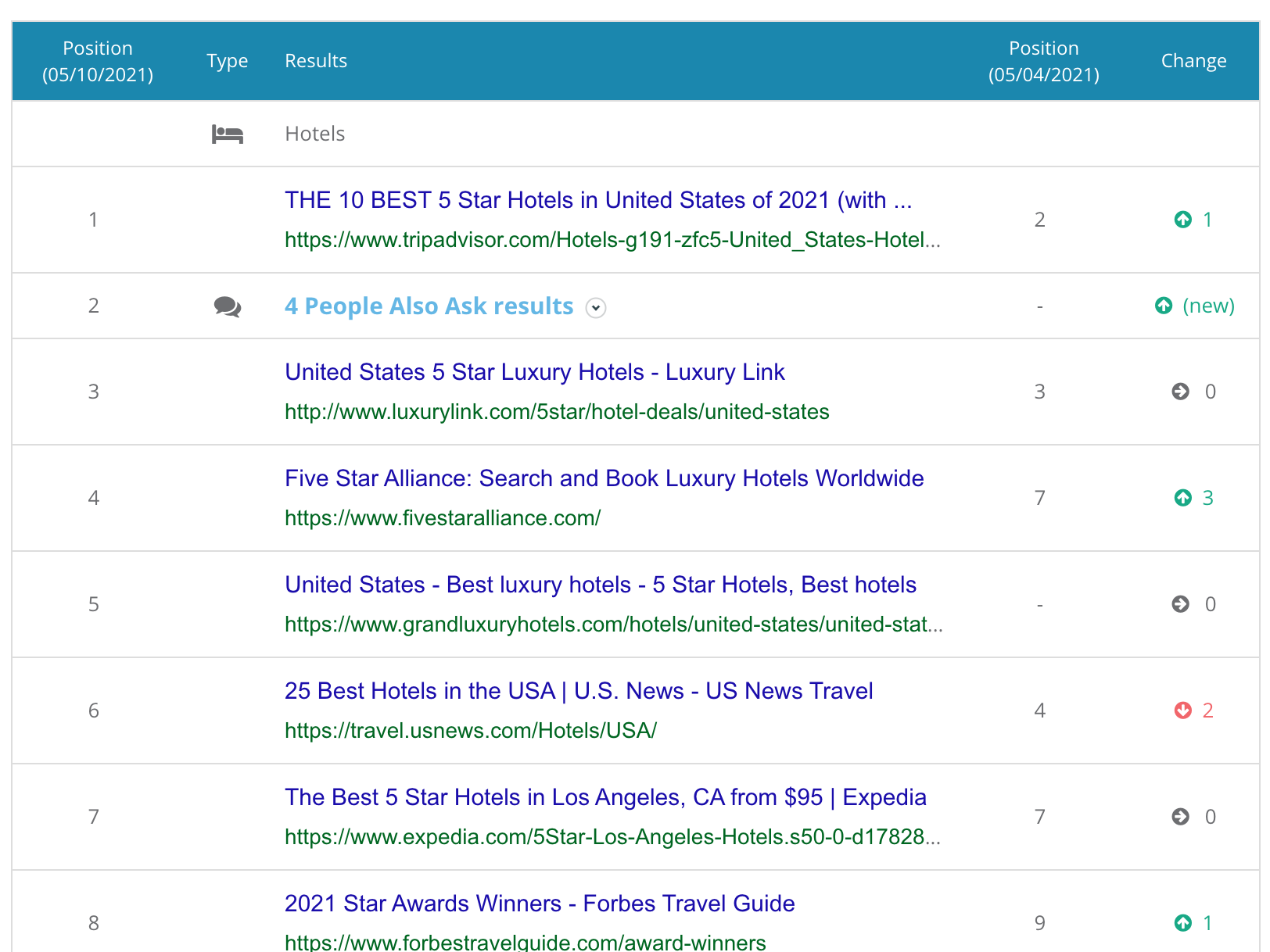Click the Hotels bed icon
Screen dimensions: 1270x952
[x=227, y=134]
